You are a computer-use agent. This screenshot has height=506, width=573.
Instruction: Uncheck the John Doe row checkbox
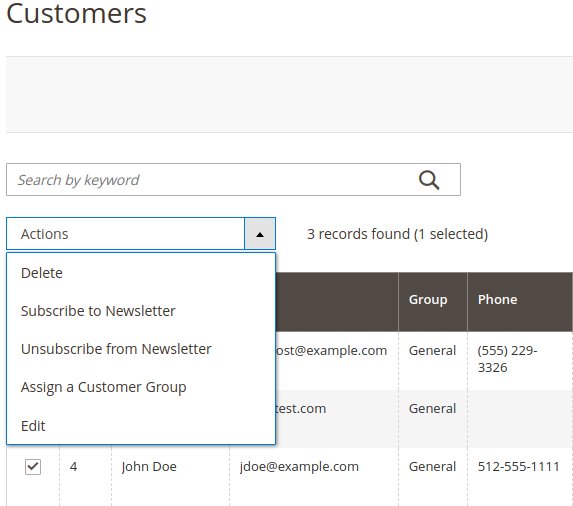point(33,467)
